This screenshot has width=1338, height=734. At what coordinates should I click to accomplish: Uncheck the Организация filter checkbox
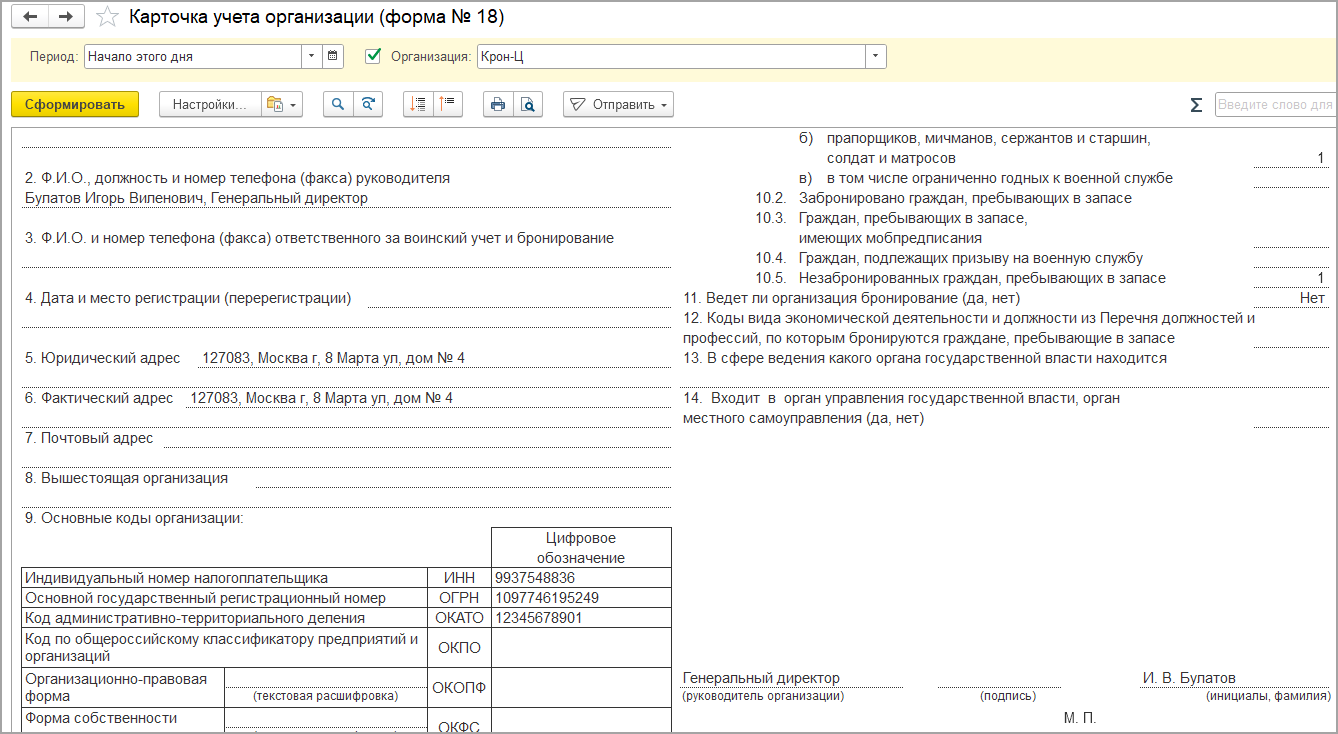tap(374, 57)
